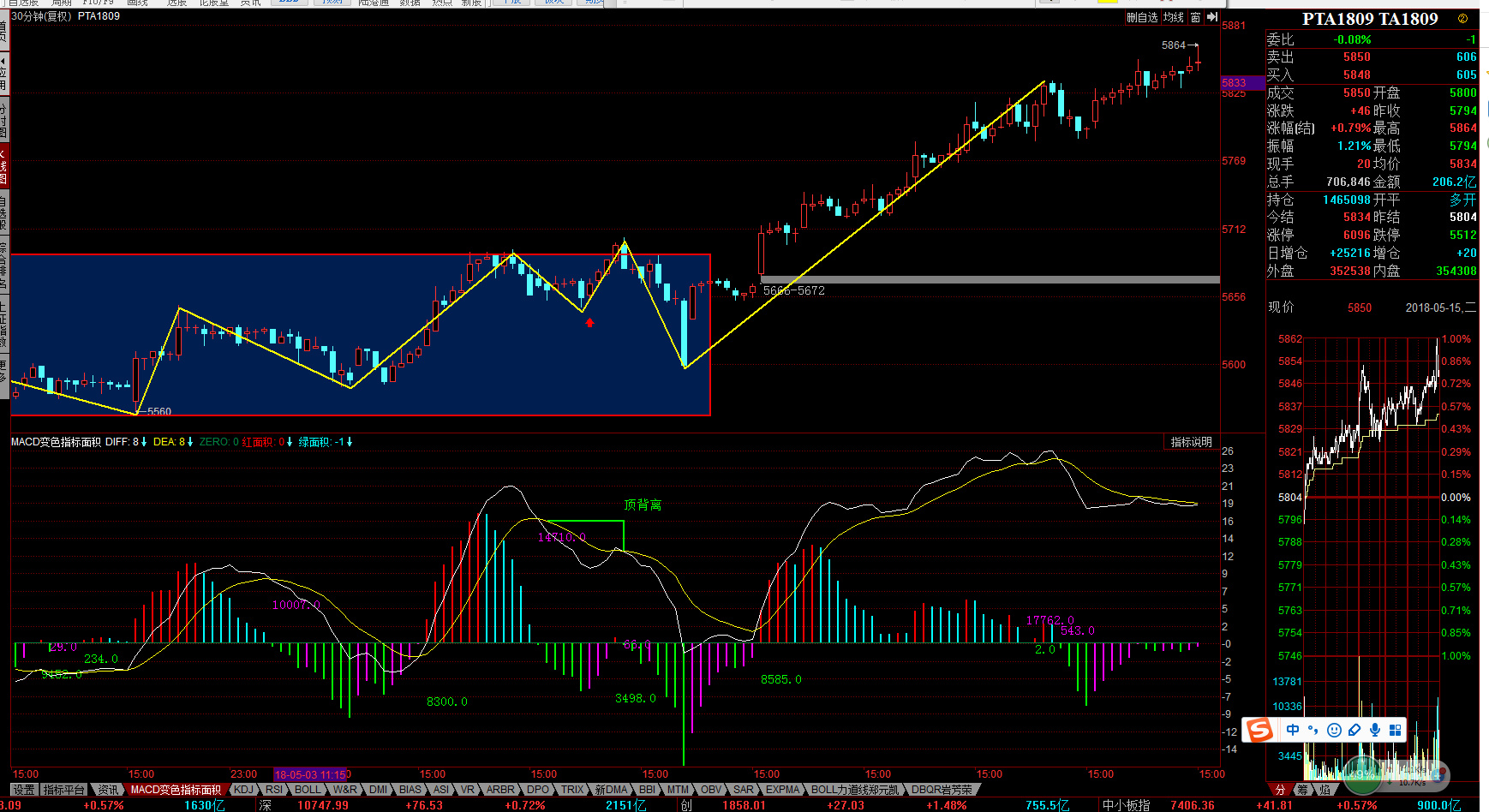Click the 创 index value 1858.01
1489x812 pixels.
point(744,805)
